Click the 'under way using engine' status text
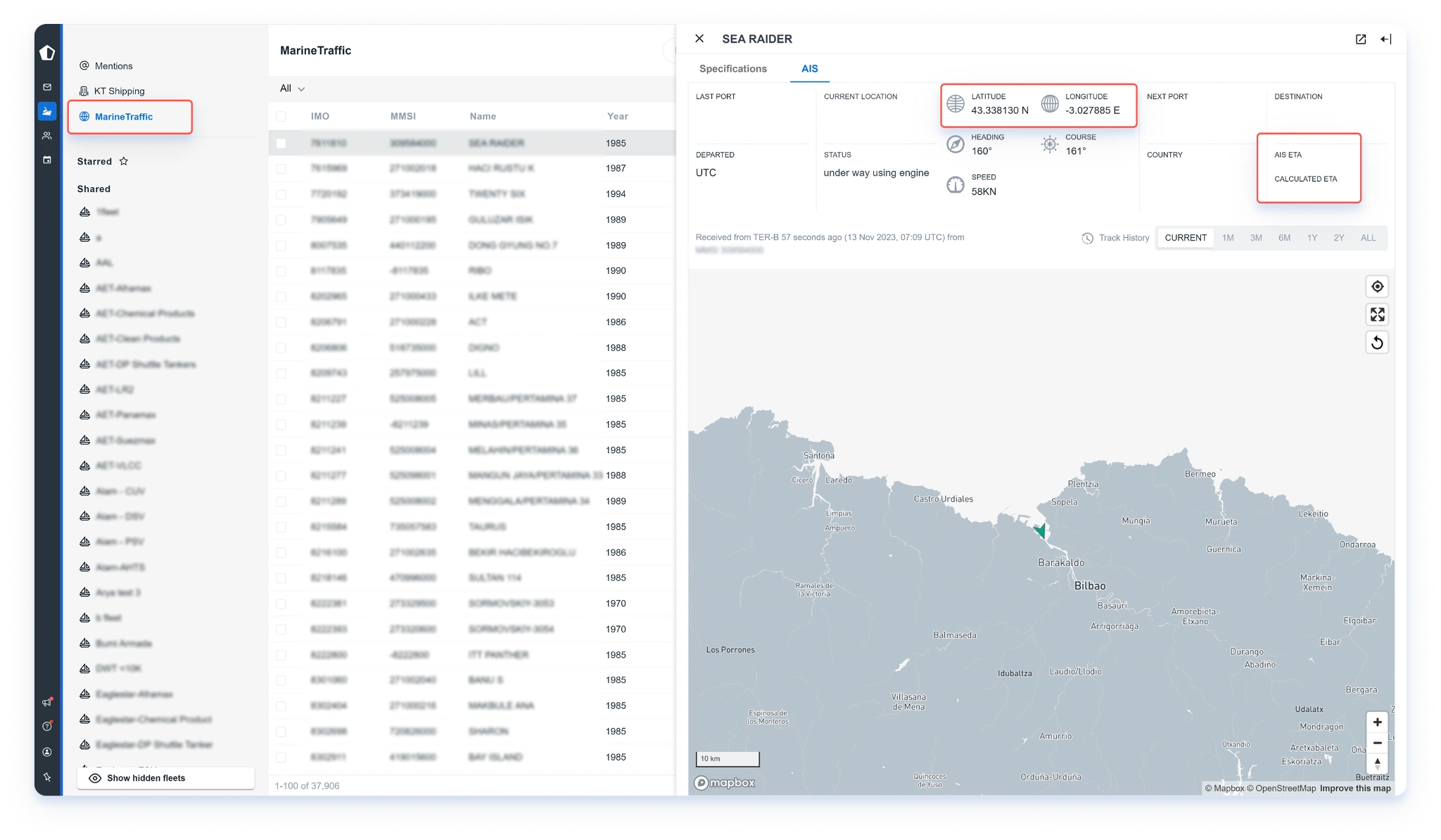 (876, 173)
